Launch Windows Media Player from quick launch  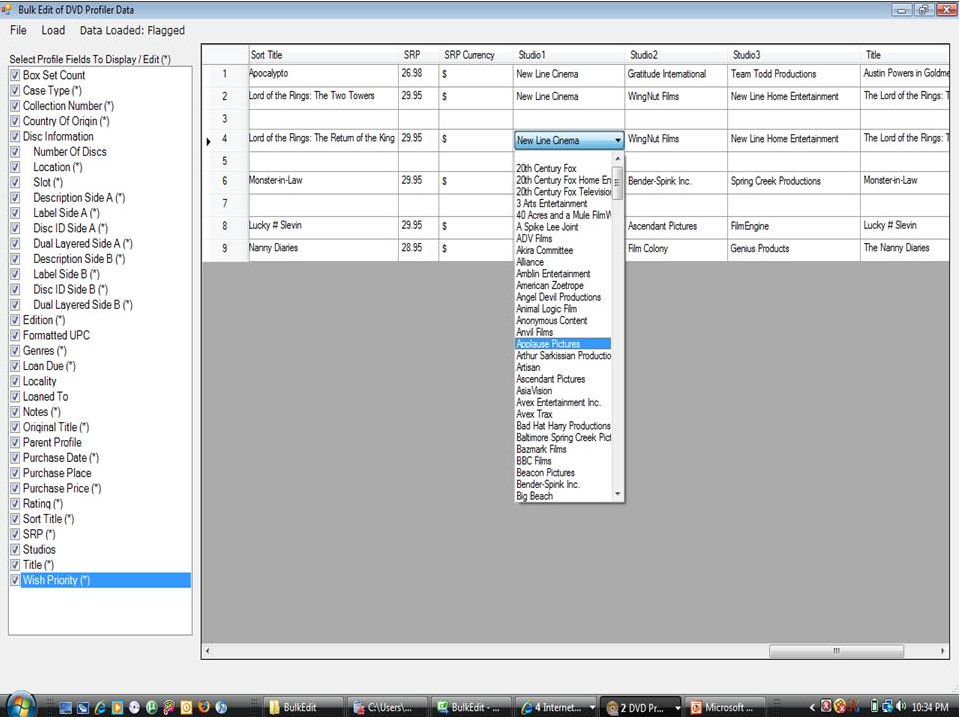pyautogui.click(x=117, y=707)
